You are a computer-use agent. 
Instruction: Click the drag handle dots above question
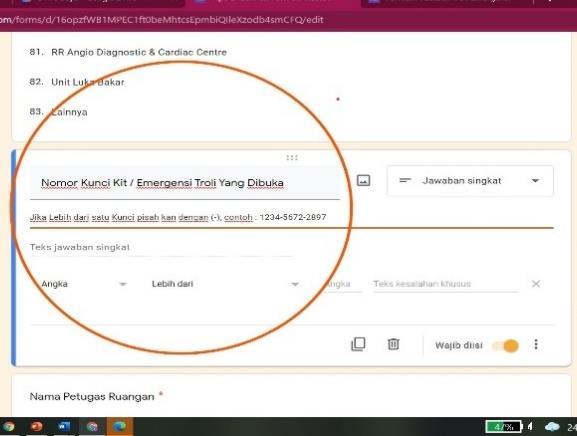click(x=292, y=158)
